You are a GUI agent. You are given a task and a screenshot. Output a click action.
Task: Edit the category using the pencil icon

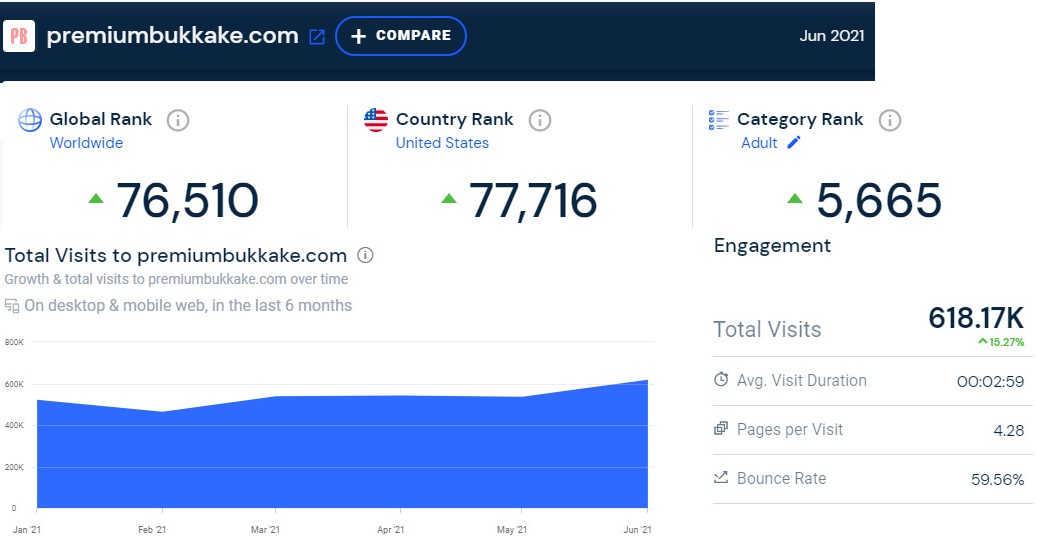[794, 142]
